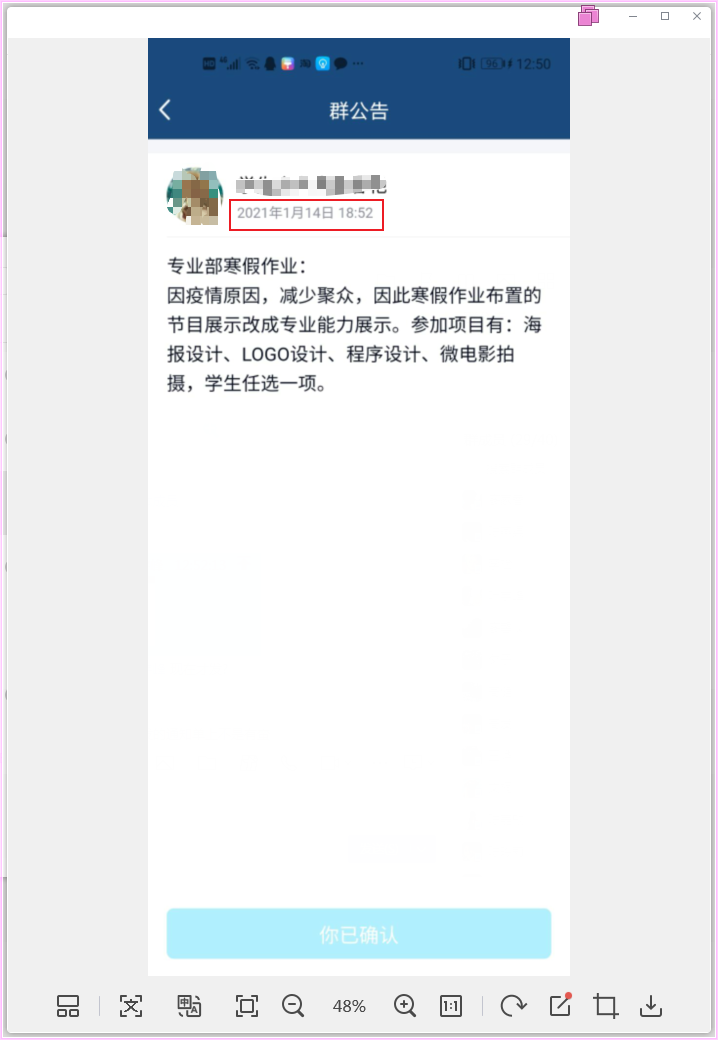Click the poster's pixelated avatar
This screenshot has height=1040, width=718.
point(195,196)
